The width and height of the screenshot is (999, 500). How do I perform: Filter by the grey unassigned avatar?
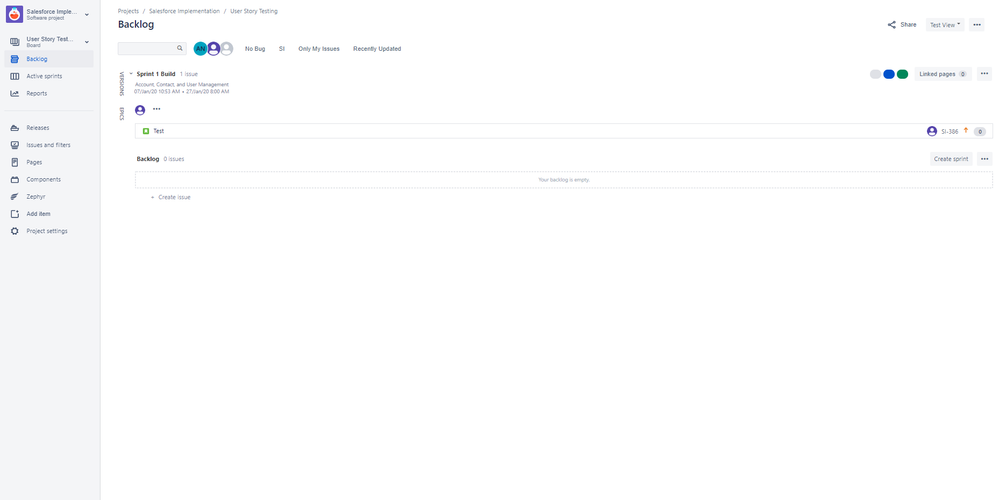(x=226, y=49)
